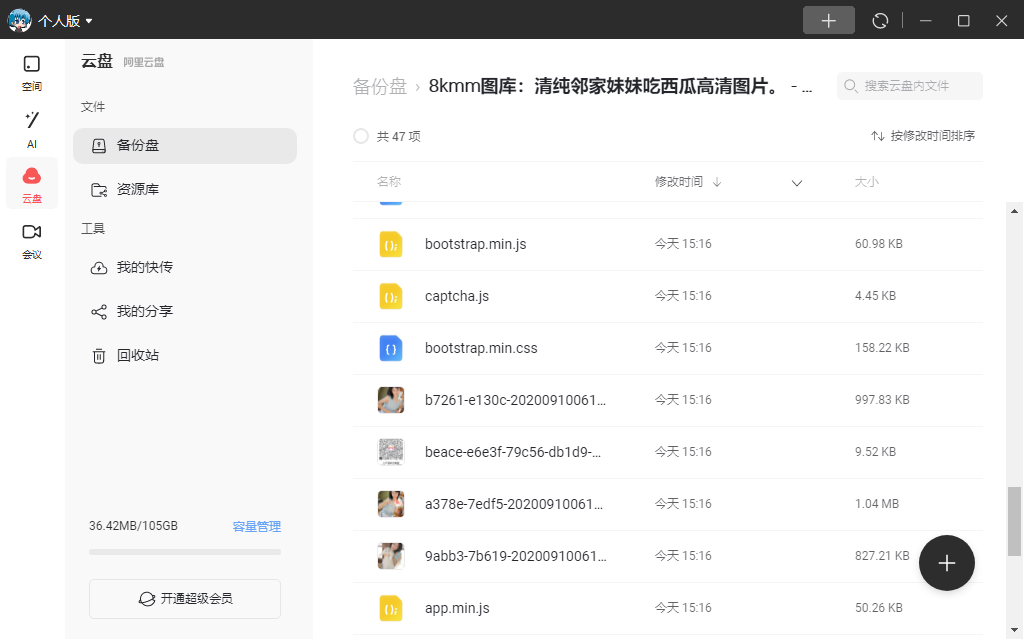Image resolution: width=1024 pixels, height=640 pixels.
Task: Select the 云盘 cloud drive icon
Action: [x=31, y=184]
